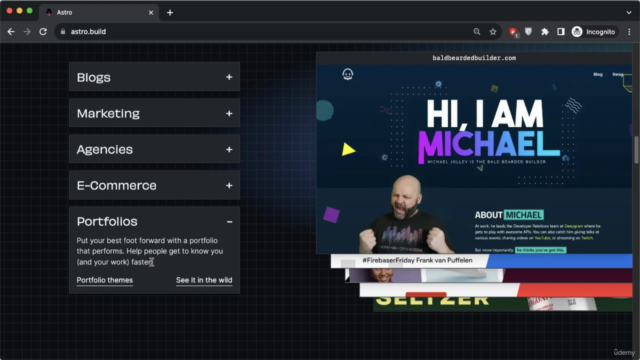Select the Astro browser tab
640x360 pixels.
coord(99,13)
